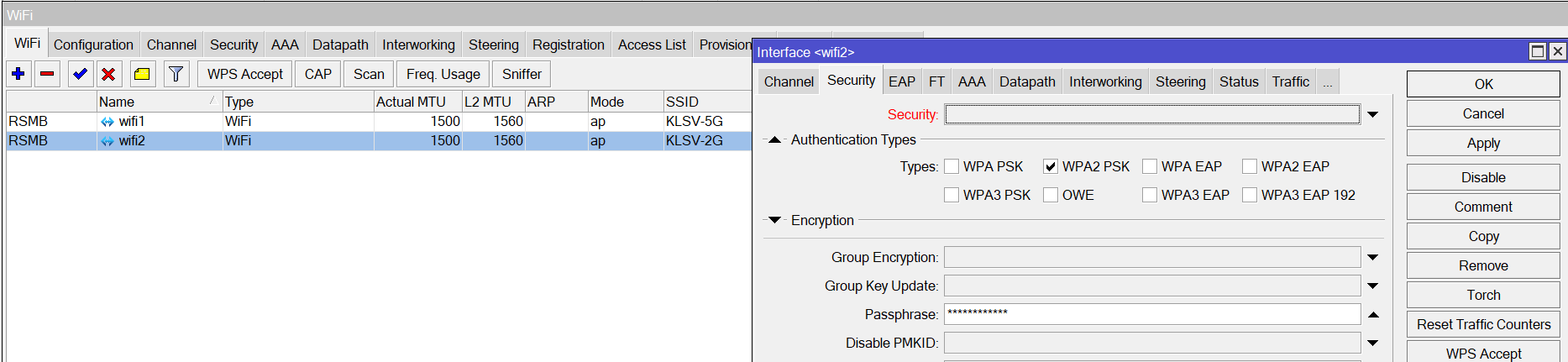Expand the Security profile dropdown arrow

click(1372, 114)
